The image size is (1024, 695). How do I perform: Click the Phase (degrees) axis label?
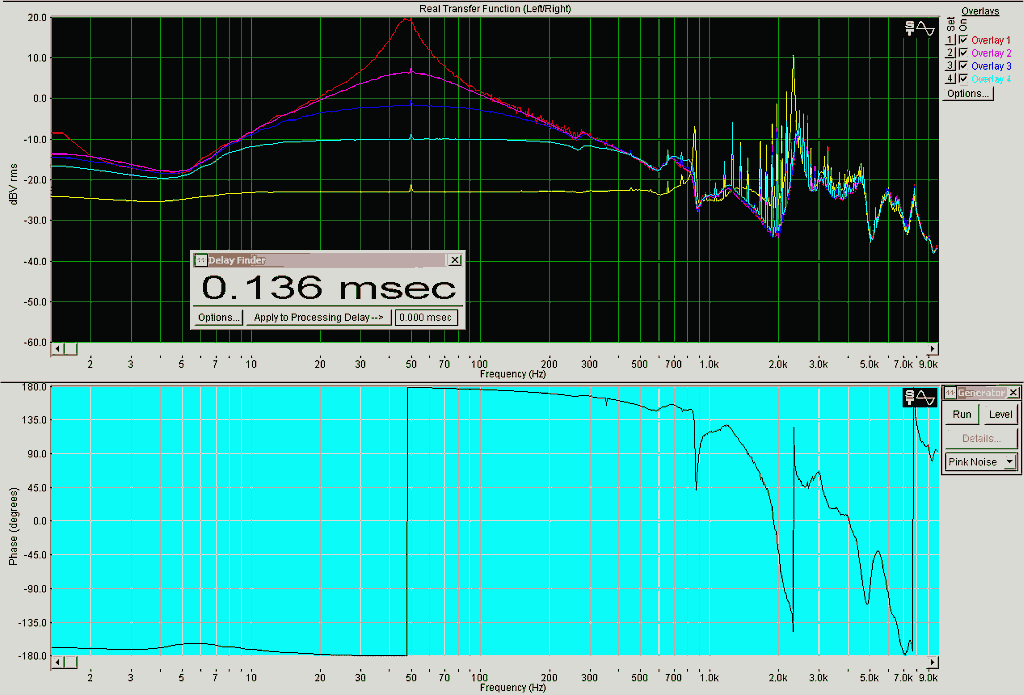(14, 526)
